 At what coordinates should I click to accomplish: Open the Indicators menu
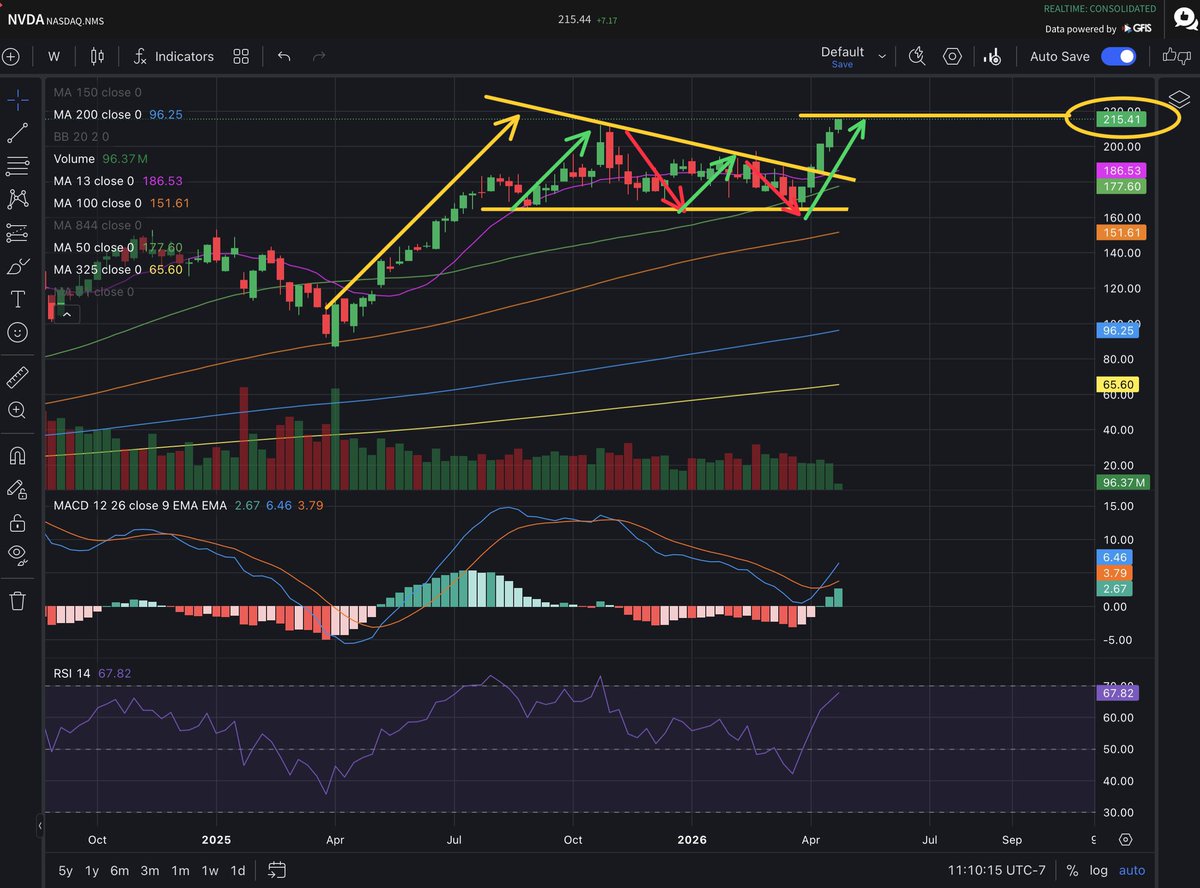click(173, 56)
